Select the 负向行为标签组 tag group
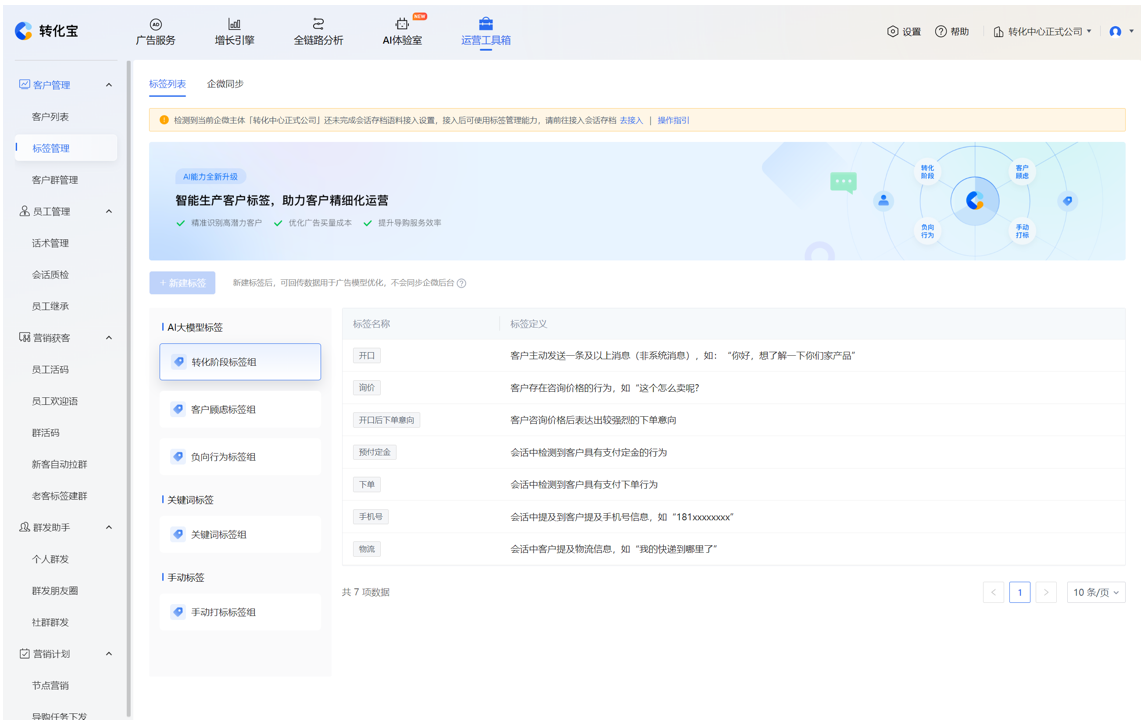The width and height of the screenshot is (1147, 725). pos(240,457)
